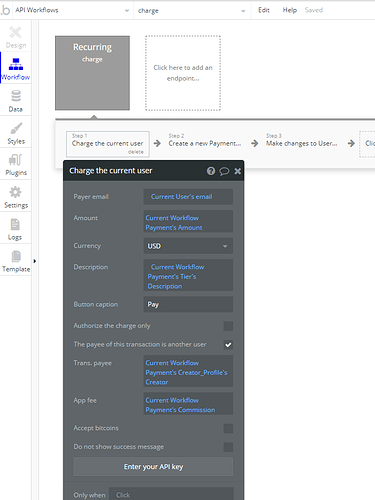Open help for Charge the current user
The image size is (375, 500).
(x=211, y=171)
